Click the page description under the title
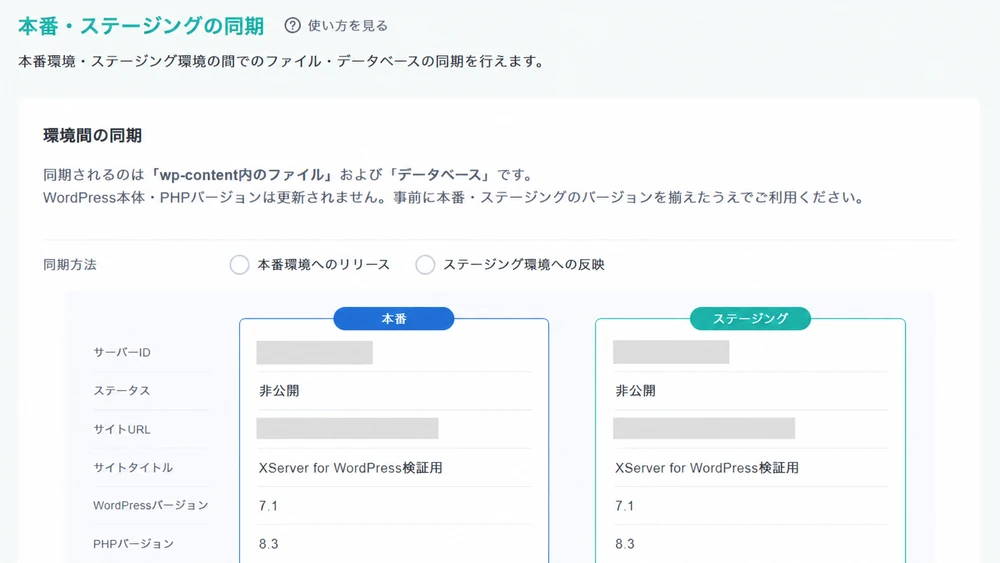Screen dimensions: 1000x563 [x=281, y=62]
